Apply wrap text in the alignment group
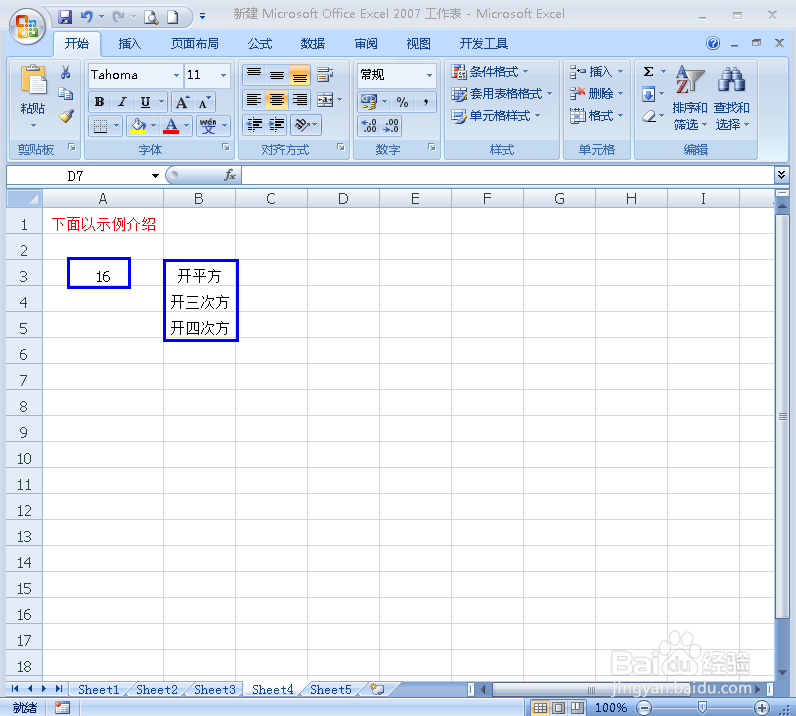Viewport: 796px width, 716px height. point(325,75)
